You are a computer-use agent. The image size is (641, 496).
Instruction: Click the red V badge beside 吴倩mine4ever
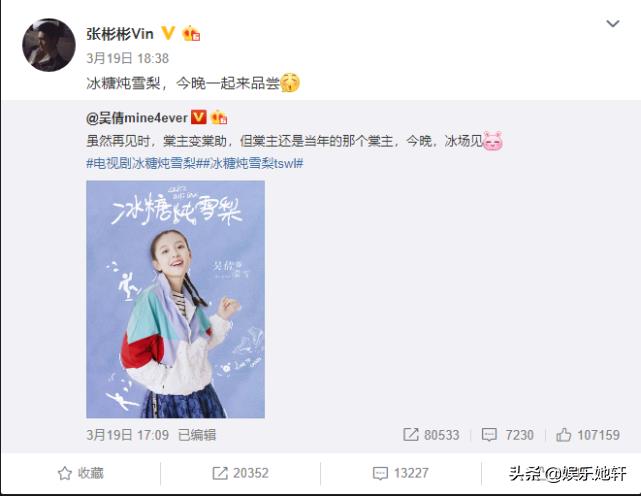coord(199,117)
